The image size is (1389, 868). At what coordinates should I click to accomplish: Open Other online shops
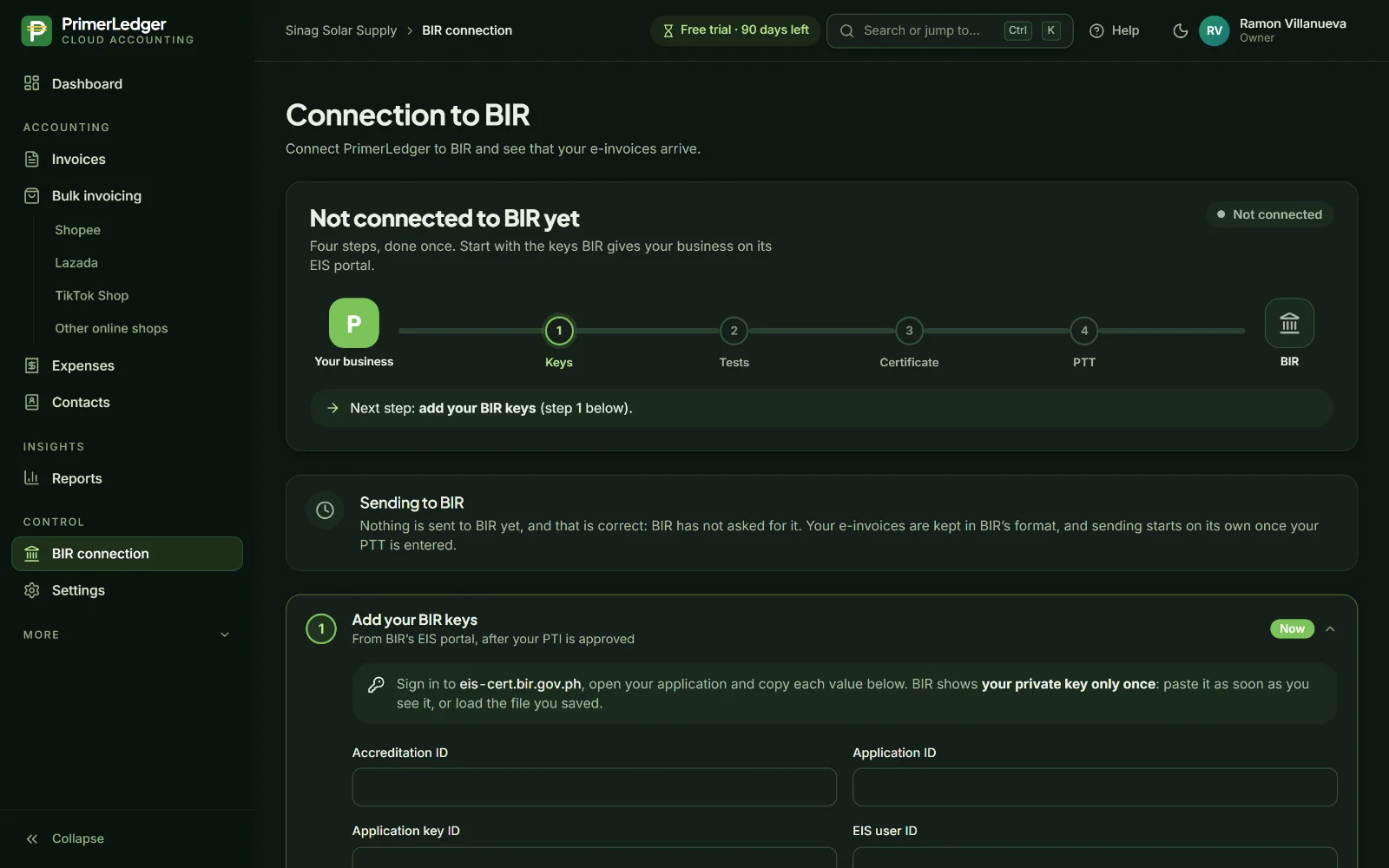pos(111,329)
